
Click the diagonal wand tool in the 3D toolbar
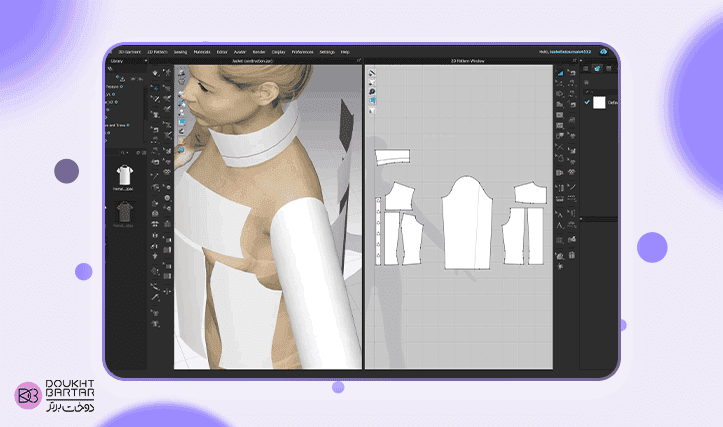(x=155, y=175)
